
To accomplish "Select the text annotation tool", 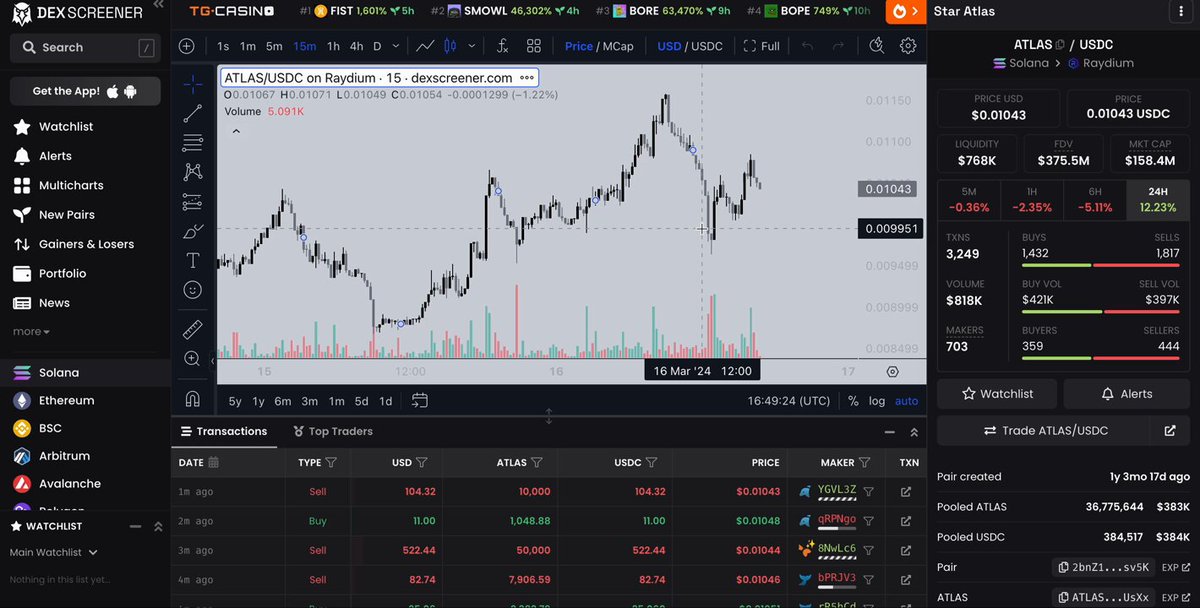I will [x=193, y=260].
